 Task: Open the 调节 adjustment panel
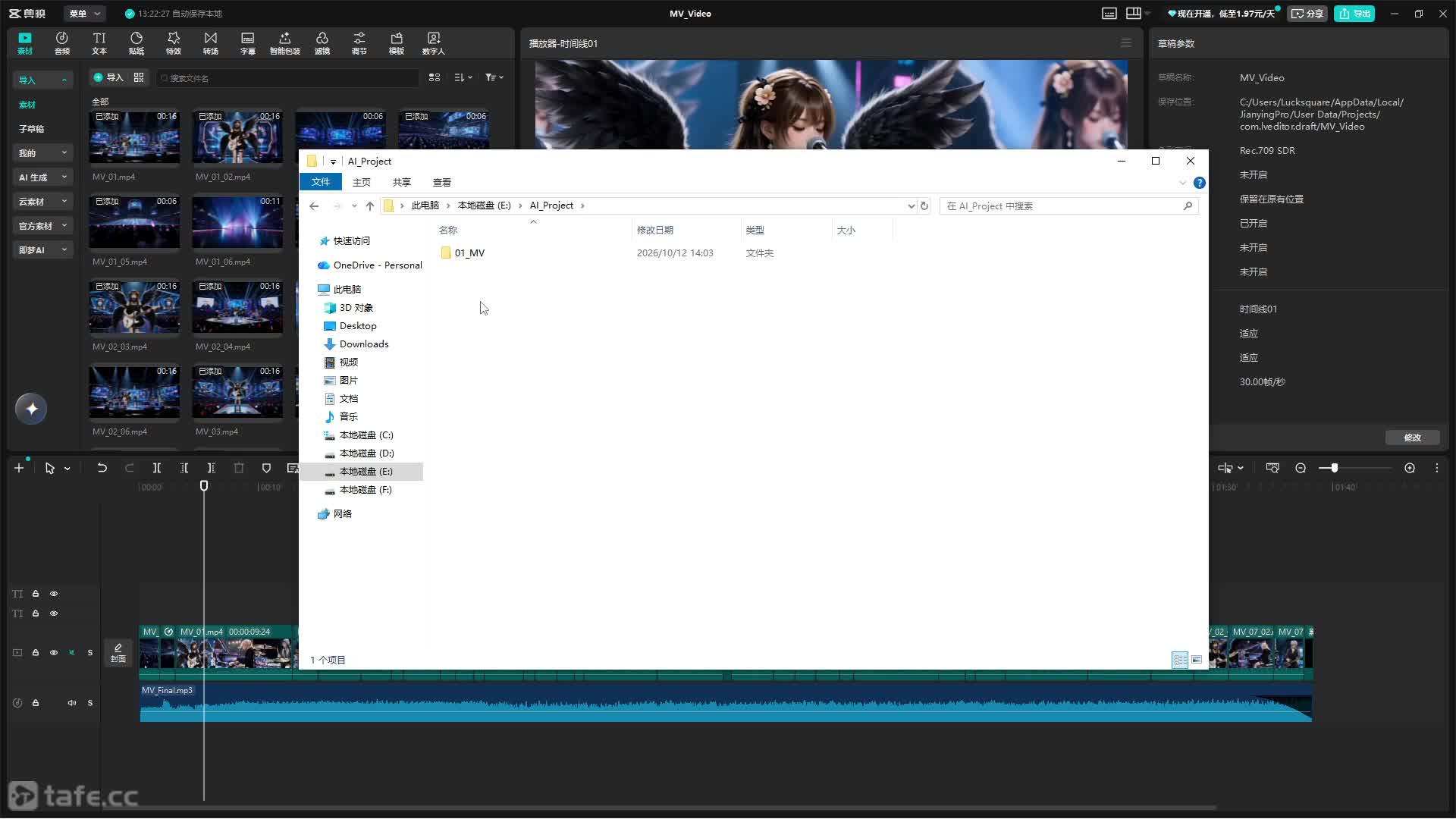coord(359,43)
